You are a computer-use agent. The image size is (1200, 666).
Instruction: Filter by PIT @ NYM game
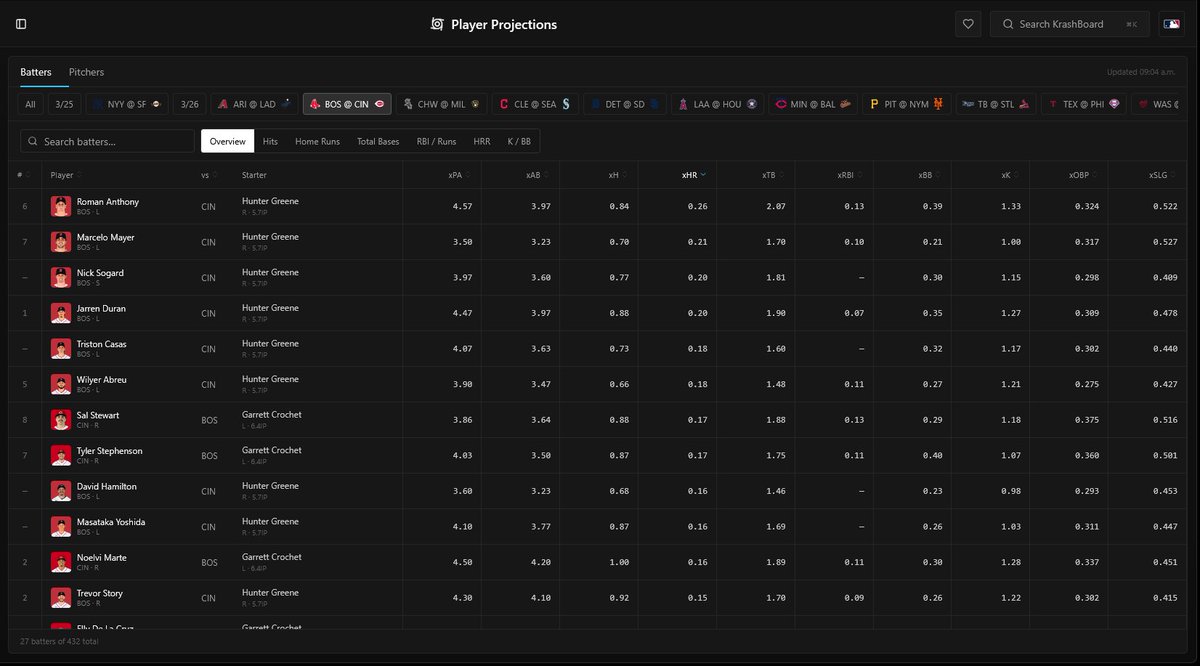[x=907, y=104]
